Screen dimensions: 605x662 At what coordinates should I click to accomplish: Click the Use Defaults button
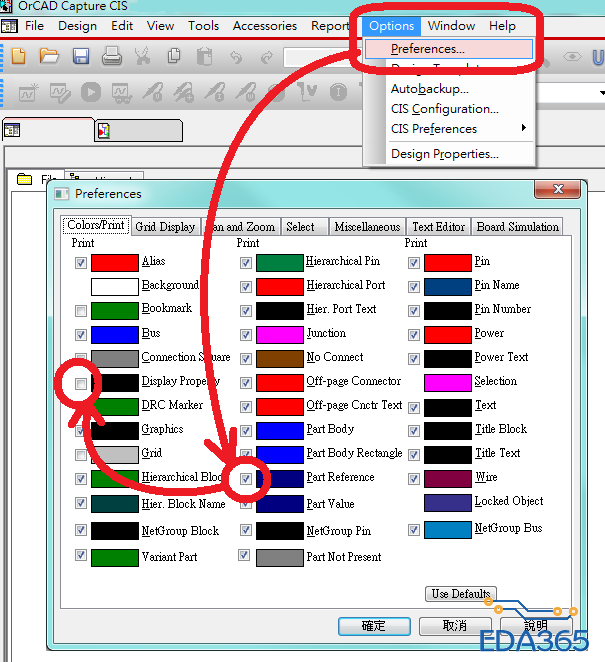(461, 594)
